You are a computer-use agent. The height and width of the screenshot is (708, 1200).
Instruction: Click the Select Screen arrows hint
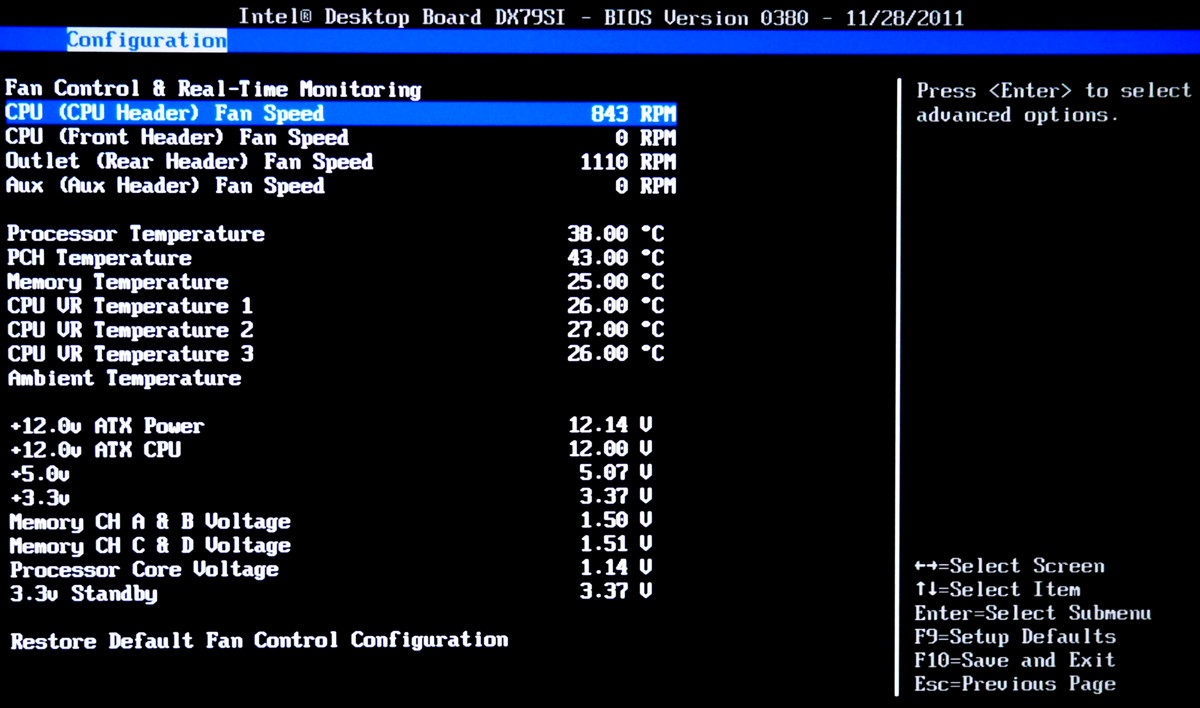pos(1009,566)
